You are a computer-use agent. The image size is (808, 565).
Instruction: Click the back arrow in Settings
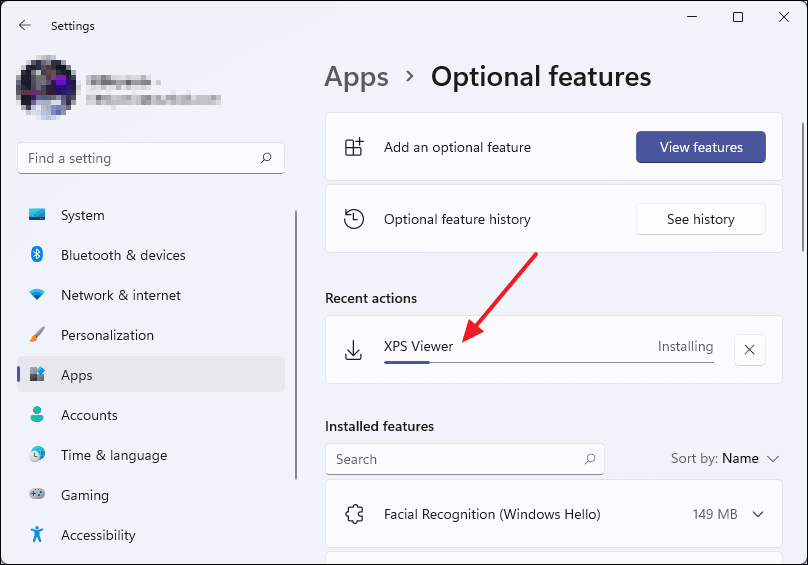tap(25, 25)
